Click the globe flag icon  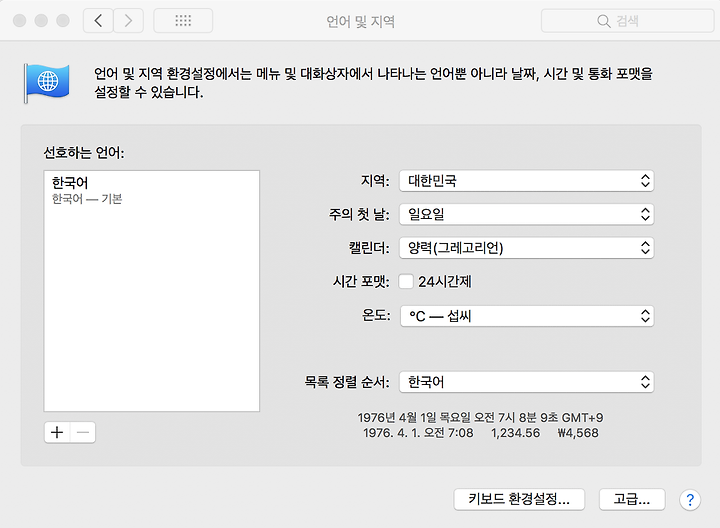47,83
